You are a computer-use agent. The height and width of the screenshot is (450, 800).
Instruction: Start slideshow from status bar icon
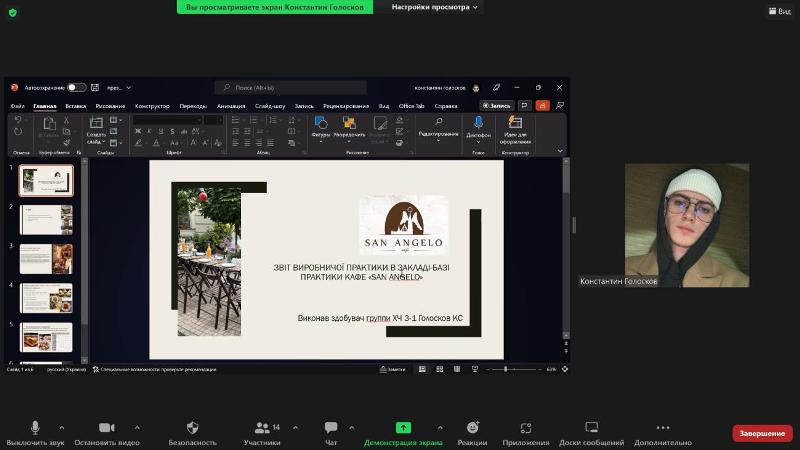tap(474, 369)
